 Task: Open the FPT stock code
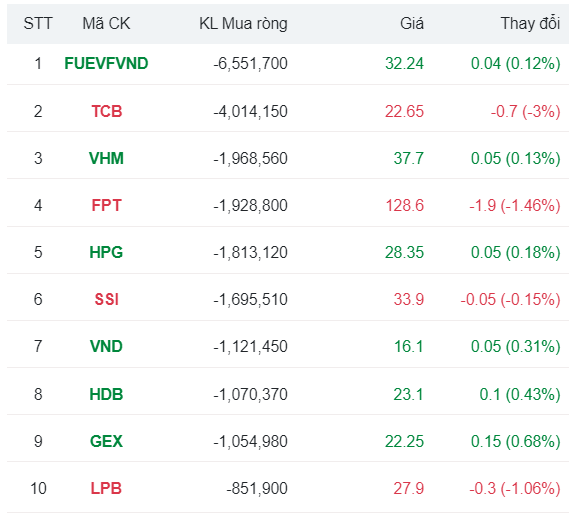pyautogui.click(x=106, y=205)
